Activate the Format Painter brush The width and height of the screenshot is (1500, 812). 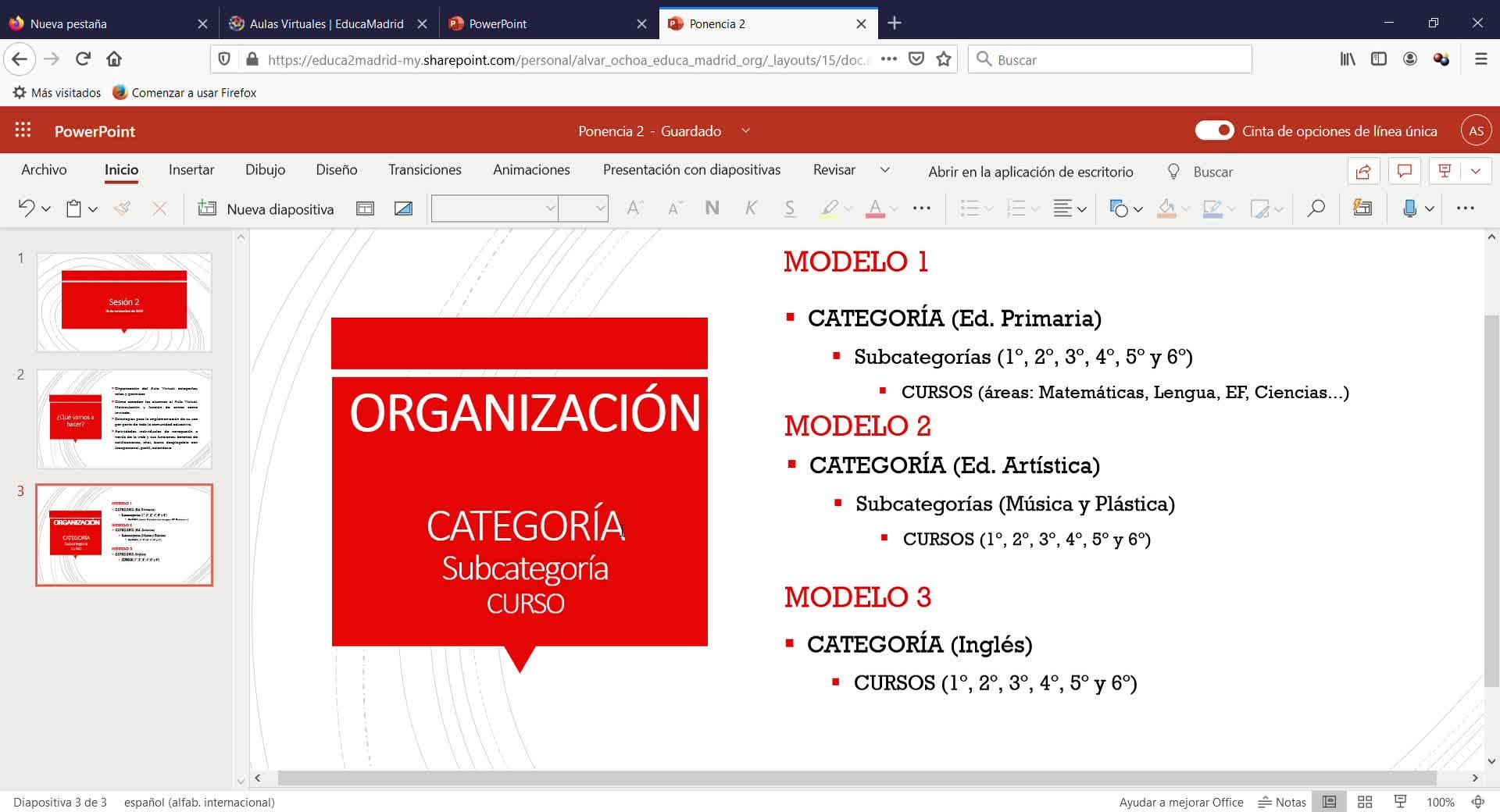pos(122,208)
